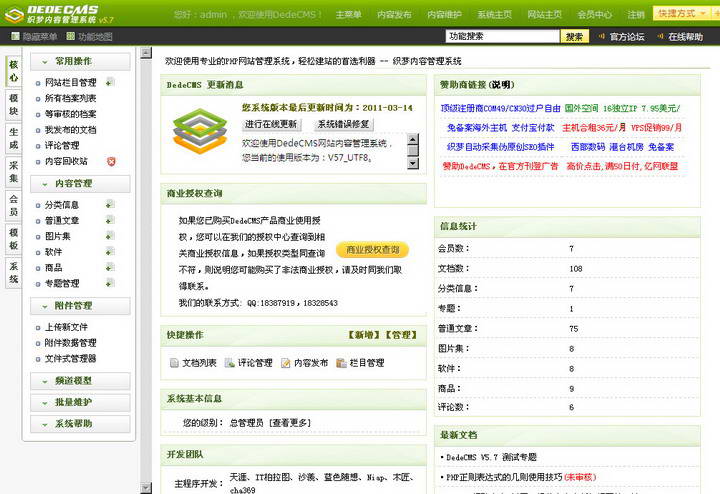This screenshot has width=720, height=494.
Task: Open 评论管理 quick action icon
Action: [230, 363]
